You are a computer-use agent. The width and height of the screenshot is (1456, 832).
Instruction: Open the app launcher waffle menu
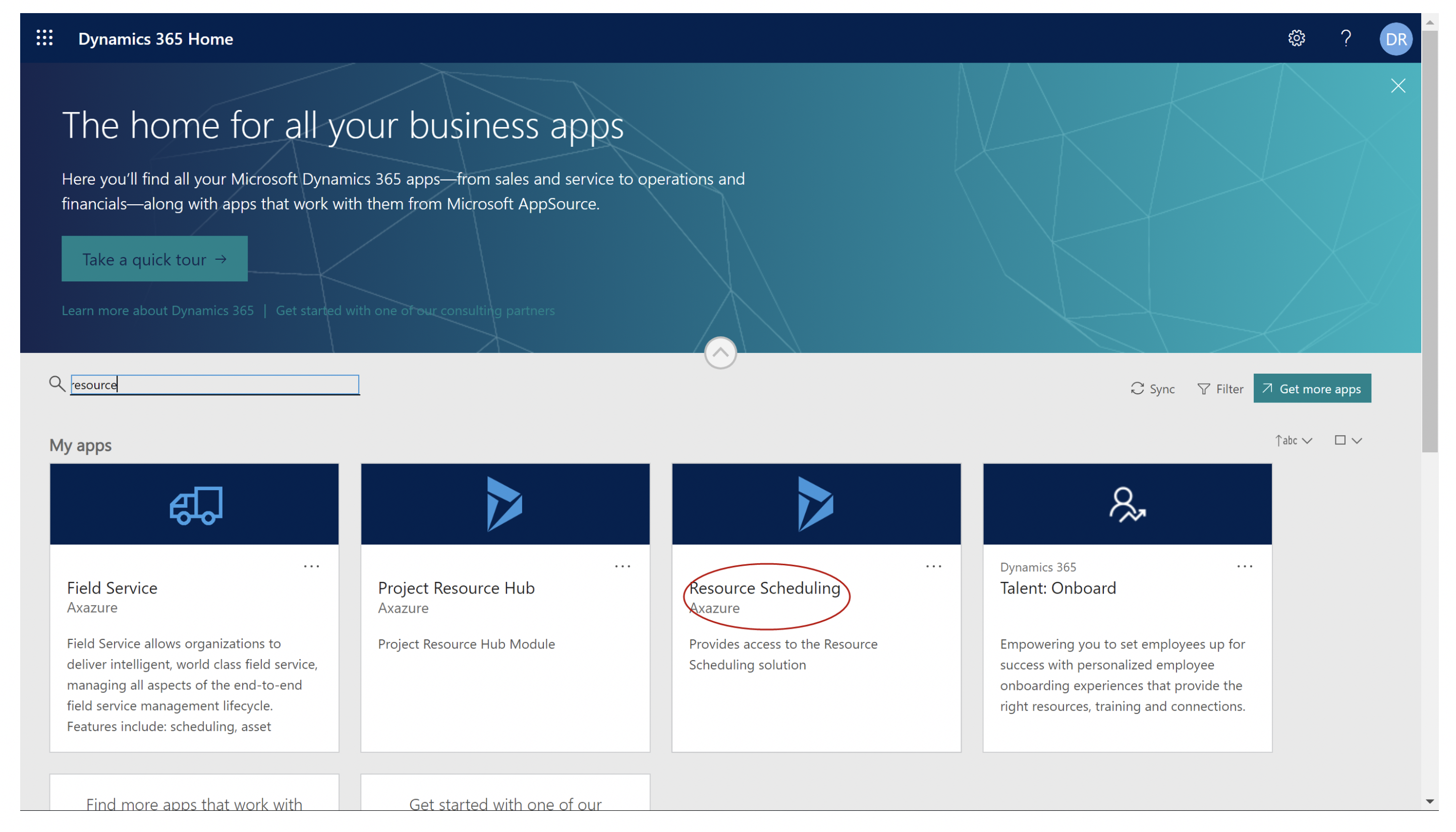(44, 38)
